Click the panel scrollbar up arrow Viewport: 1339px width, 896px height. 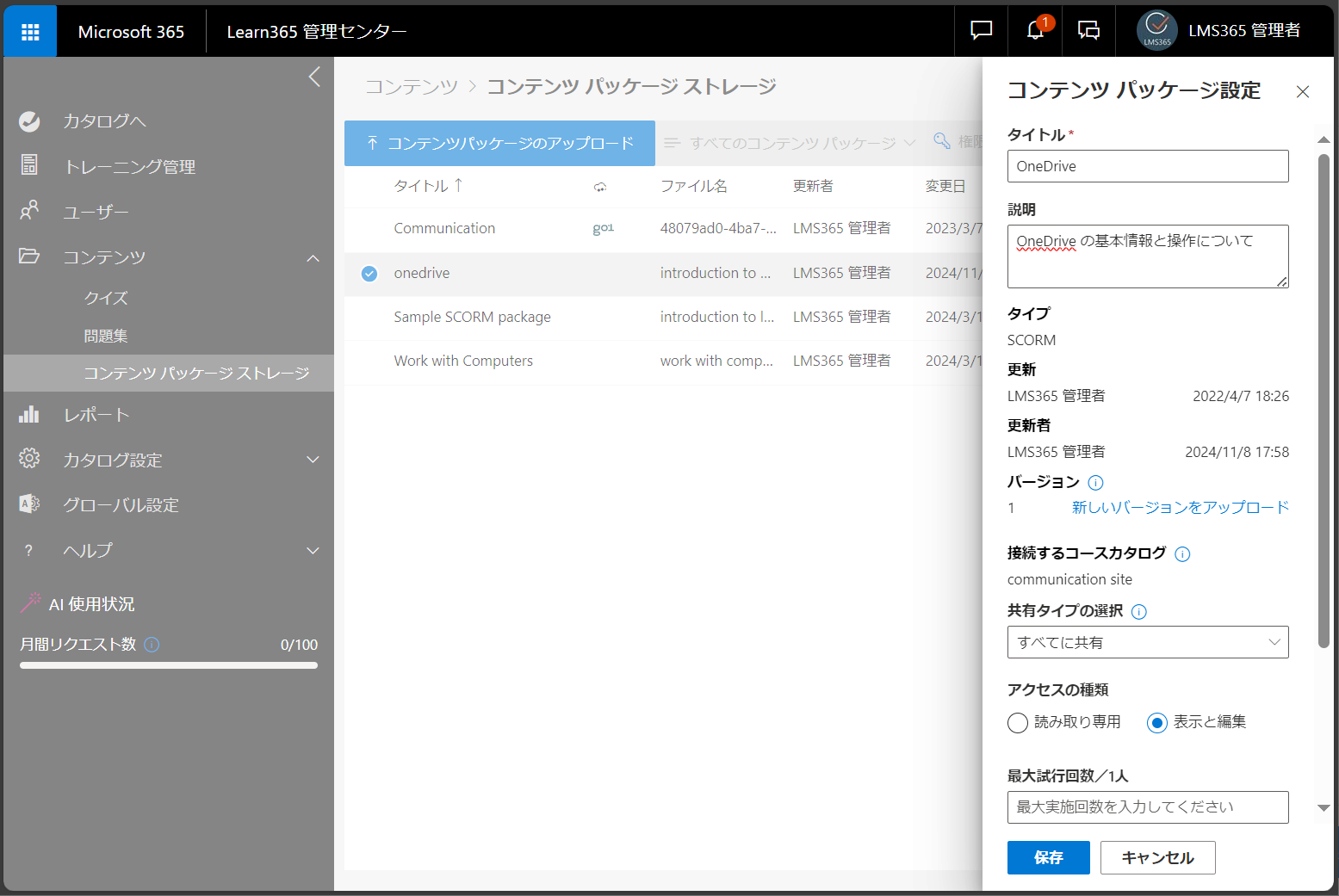pos(1324,139)
